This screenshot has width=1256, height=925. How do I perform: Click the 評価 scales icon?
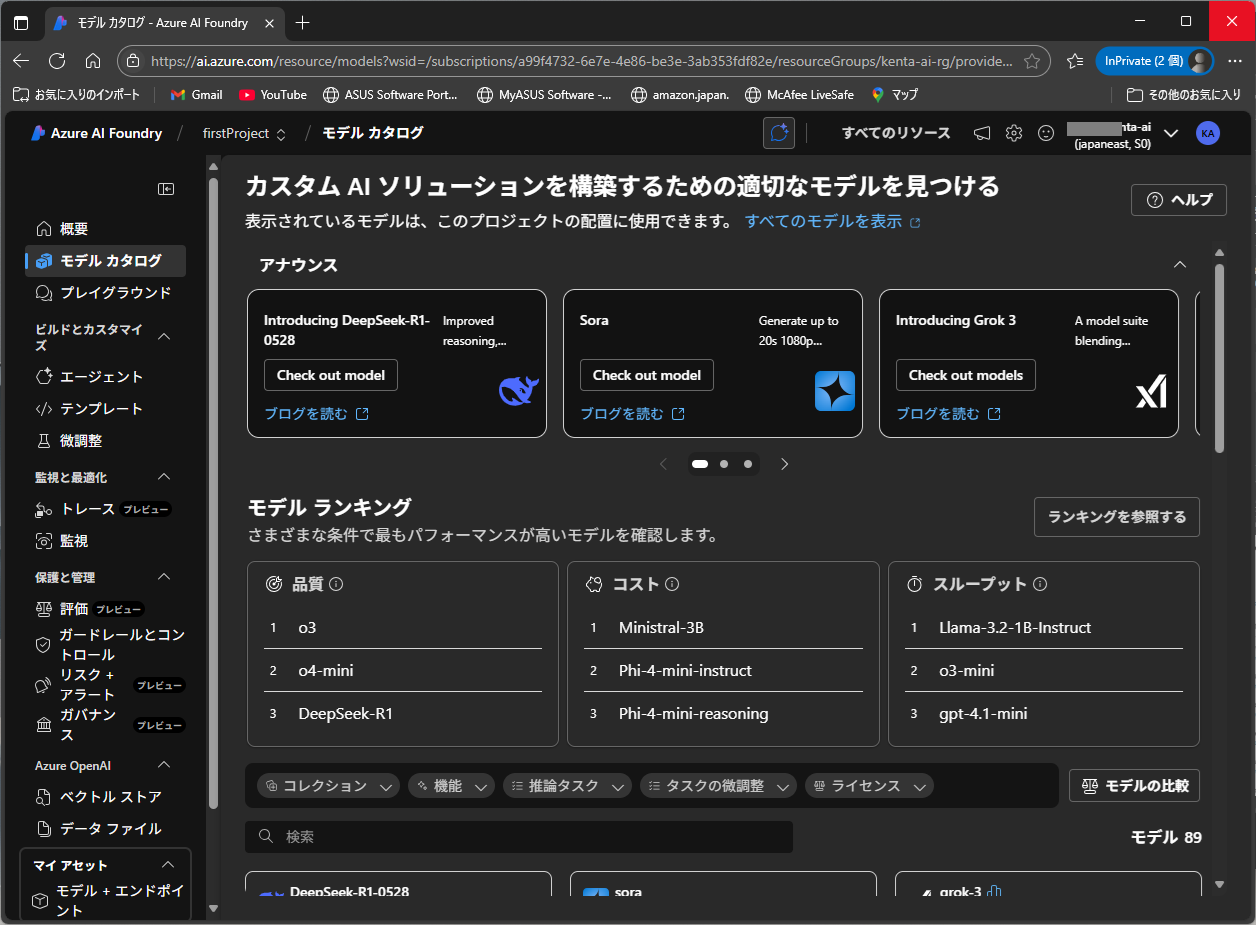point(44,609)
